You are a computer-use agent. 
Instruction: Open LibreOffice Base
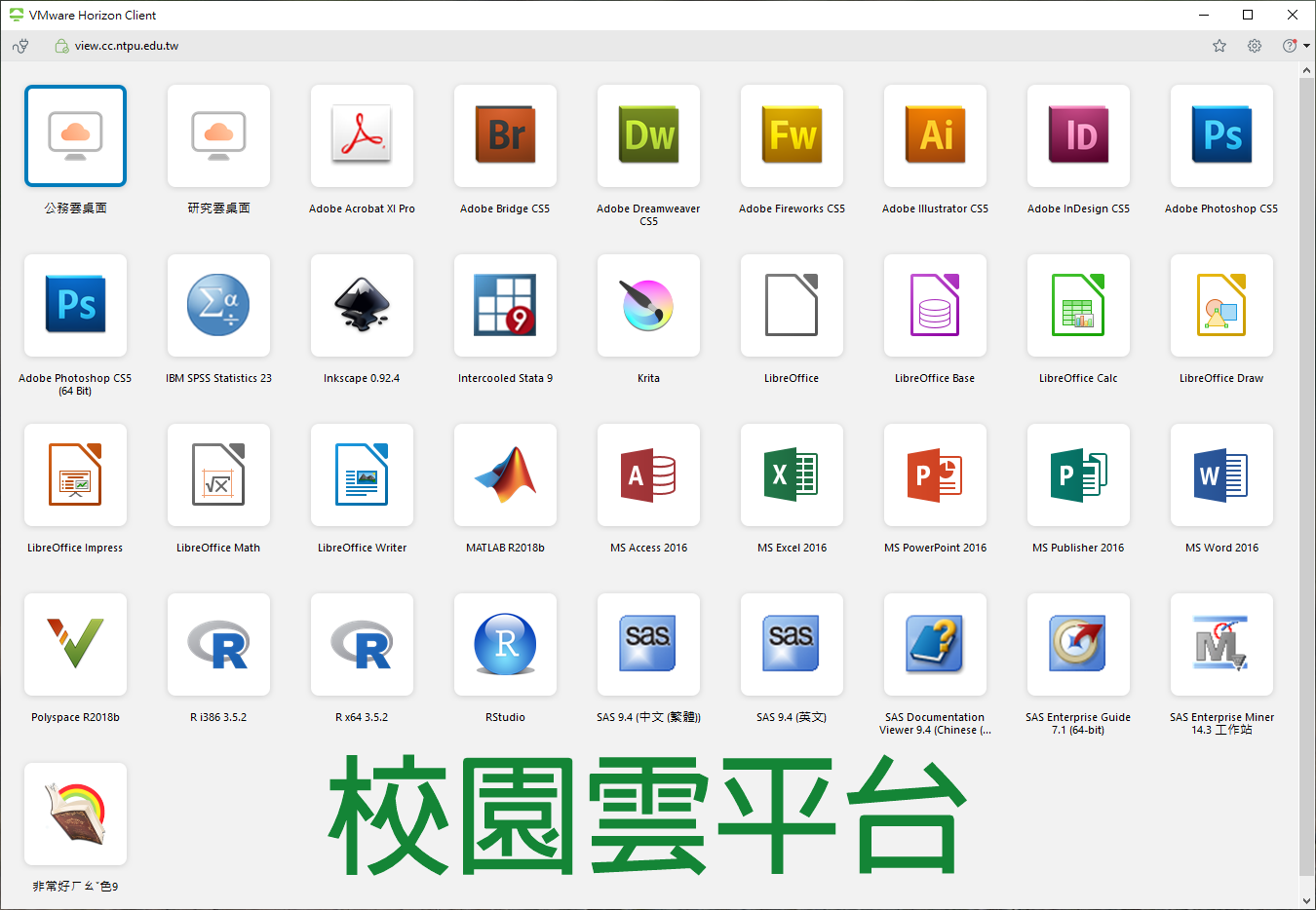point(935,305)
